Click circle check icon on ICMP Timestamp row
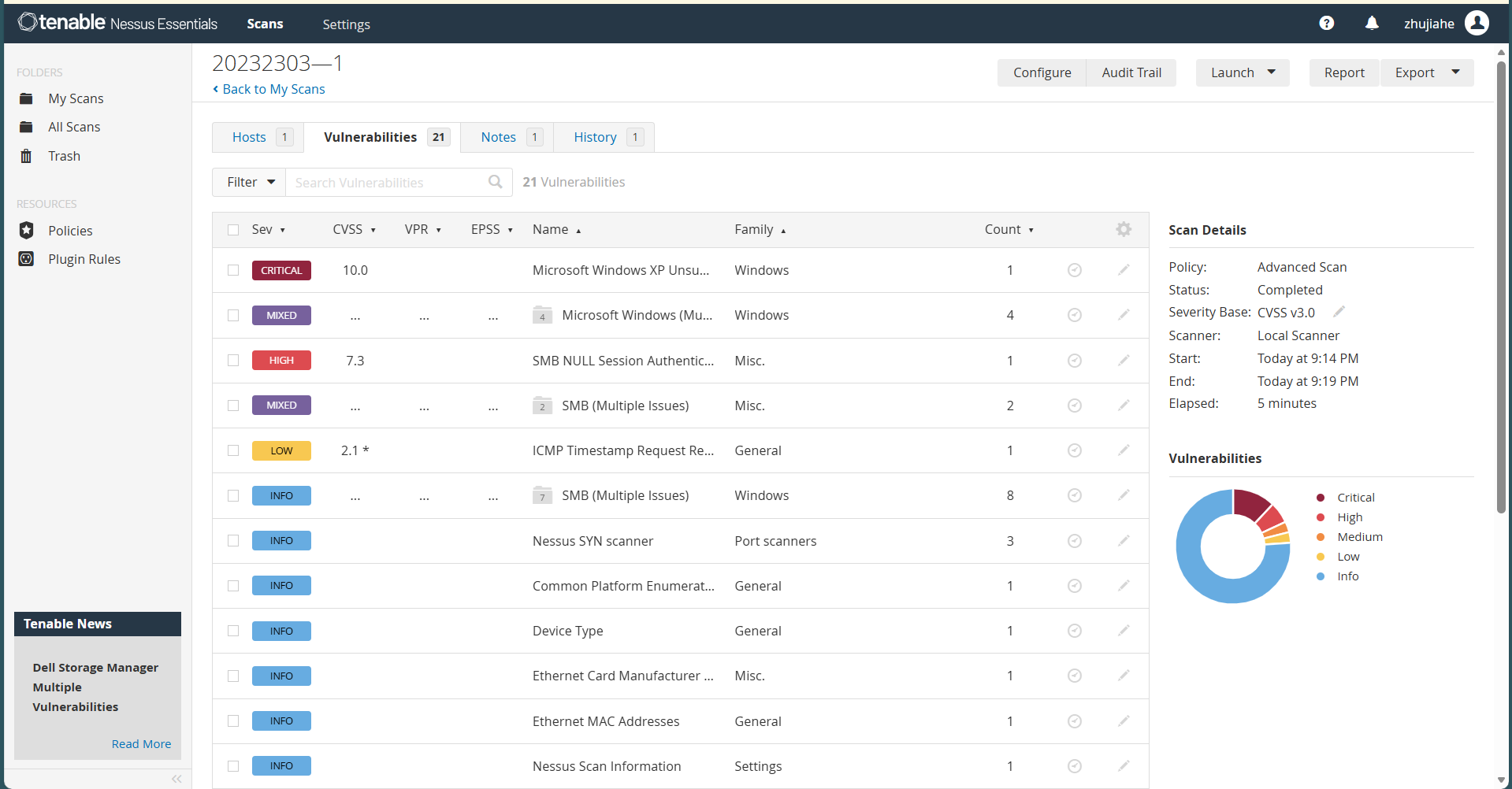The width and height of the screenshot is (1512, 789). coord(1074,450)
